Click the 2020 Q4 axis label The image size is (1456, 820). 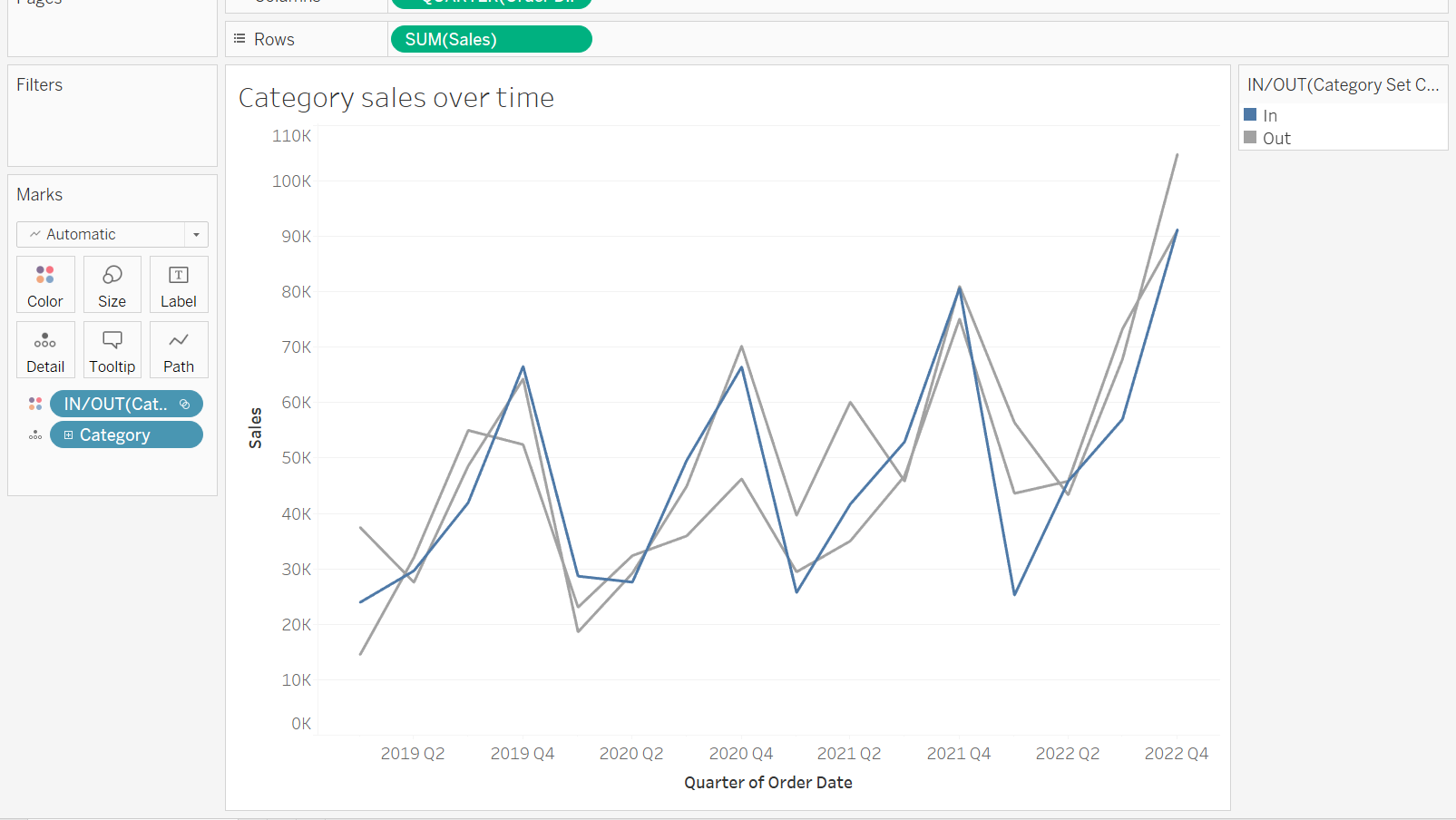741,754
